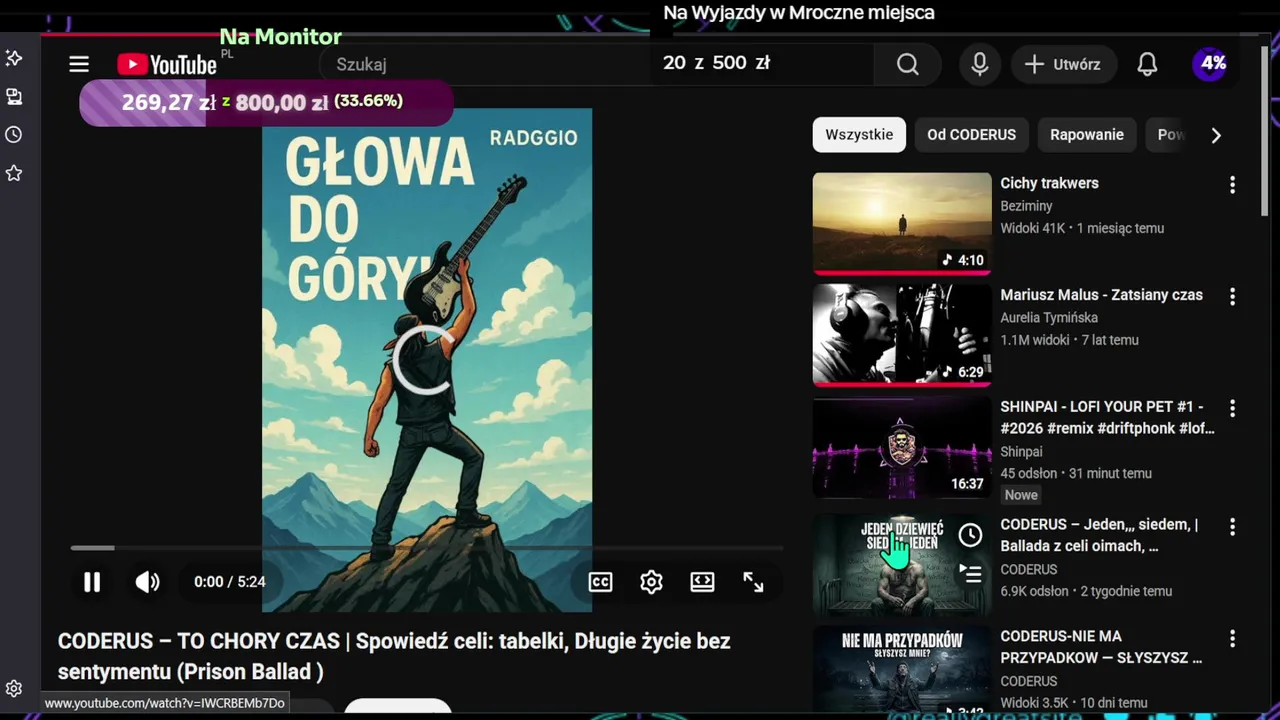The image size is (1280, 720).
Task: Open more options for CODERUS Jeden siedem video
Action: click(x=1232, y=527)
